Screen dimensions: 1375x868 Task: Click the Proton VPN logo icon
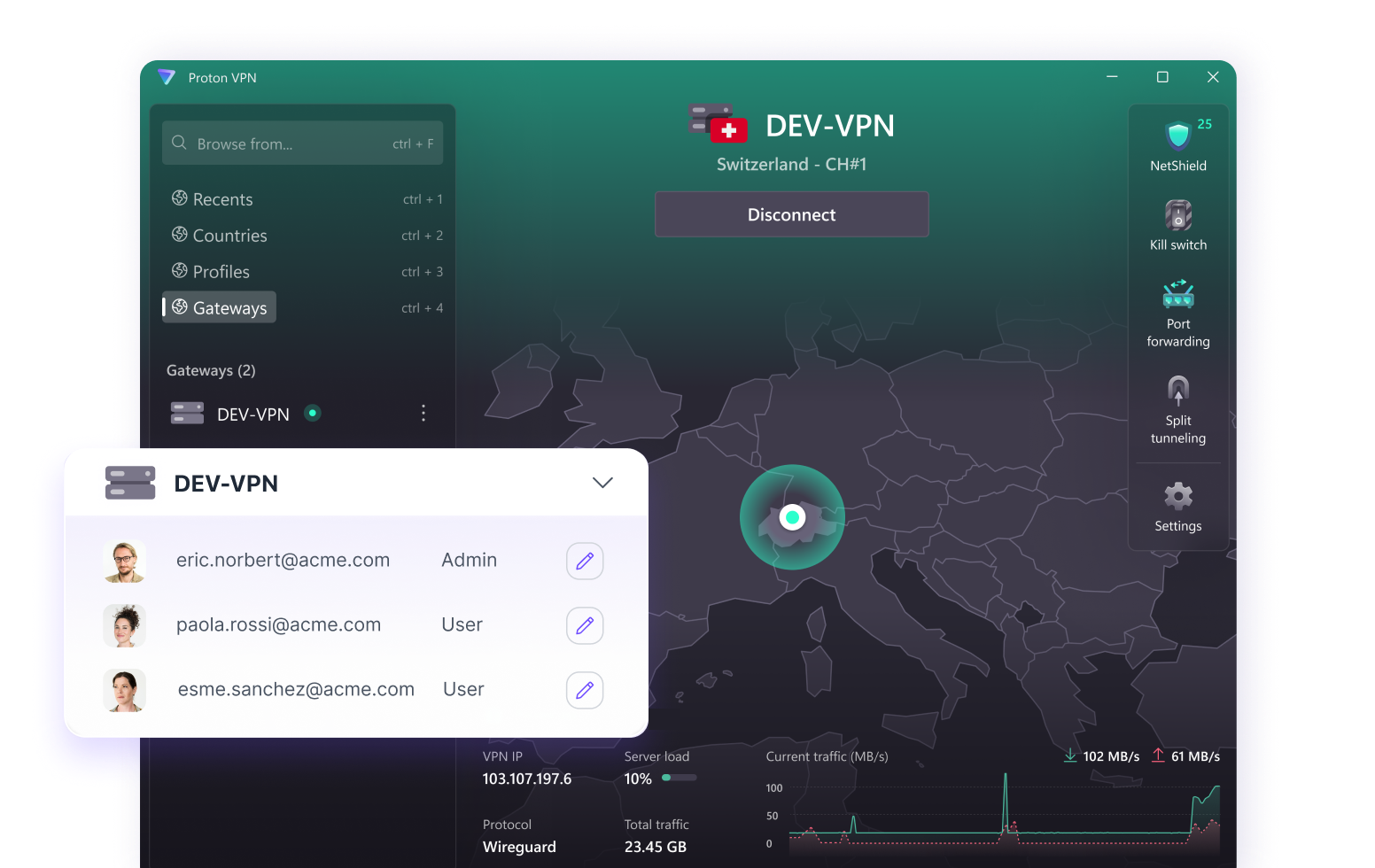tap(167, 78)
